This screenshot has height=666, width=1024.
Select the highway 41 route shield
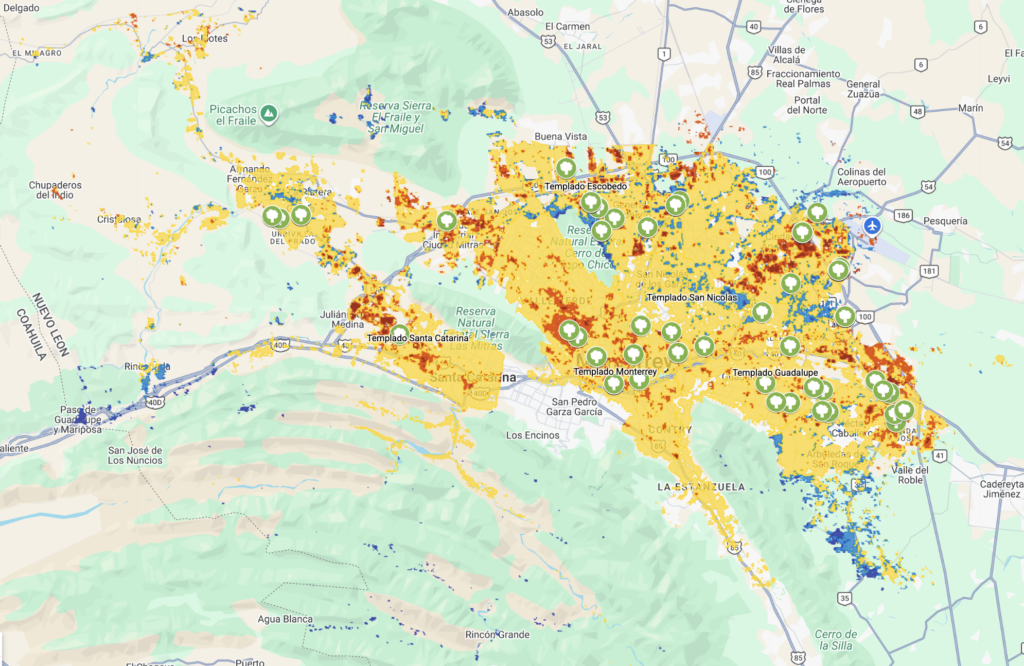coord(940,456)
